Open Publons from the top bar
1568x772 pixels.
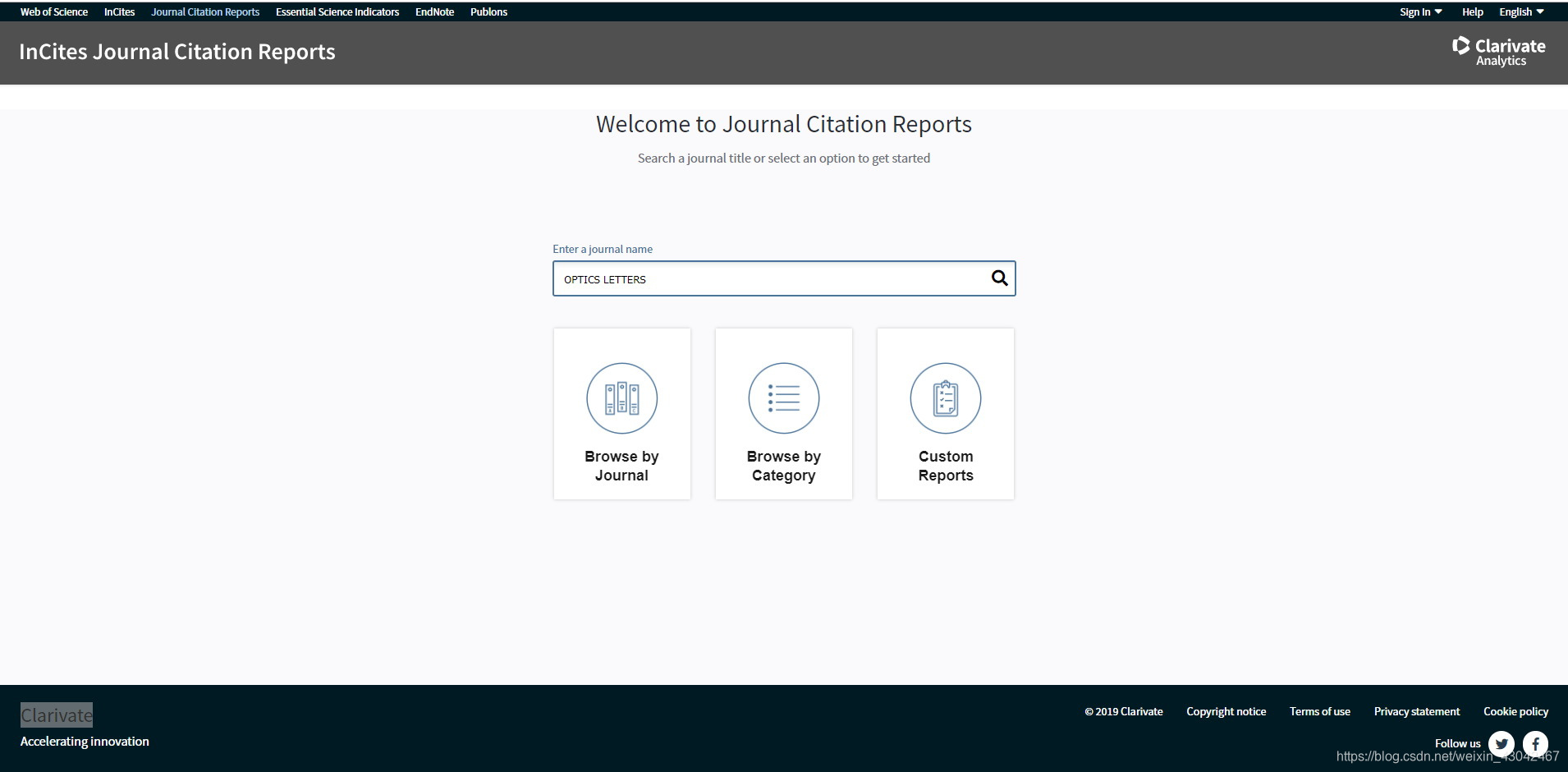(x=488, y=12)
